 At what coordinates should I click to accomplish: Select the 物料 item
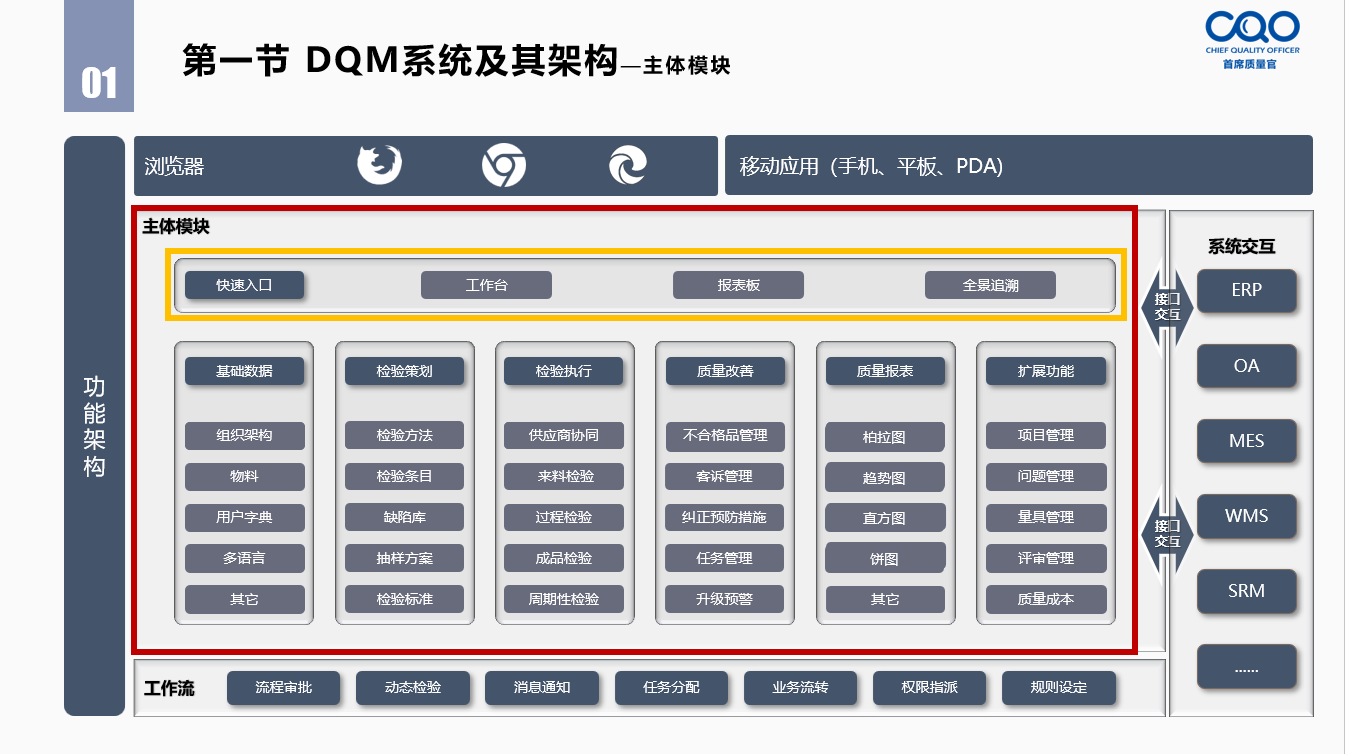[x=244, y=476]
